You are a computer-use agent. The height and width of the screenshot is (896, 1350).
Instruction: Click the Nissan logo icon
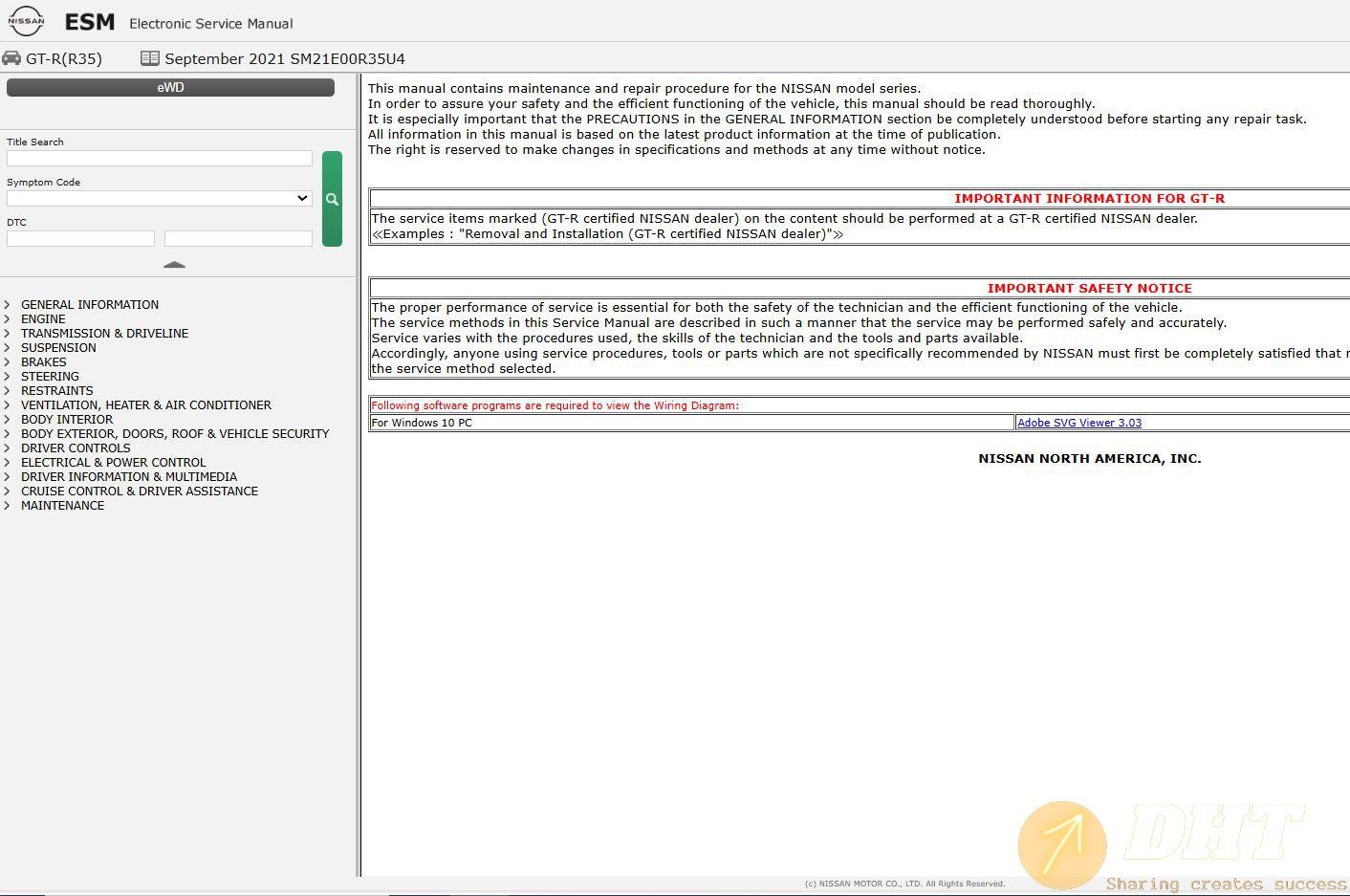pos(26,20)
